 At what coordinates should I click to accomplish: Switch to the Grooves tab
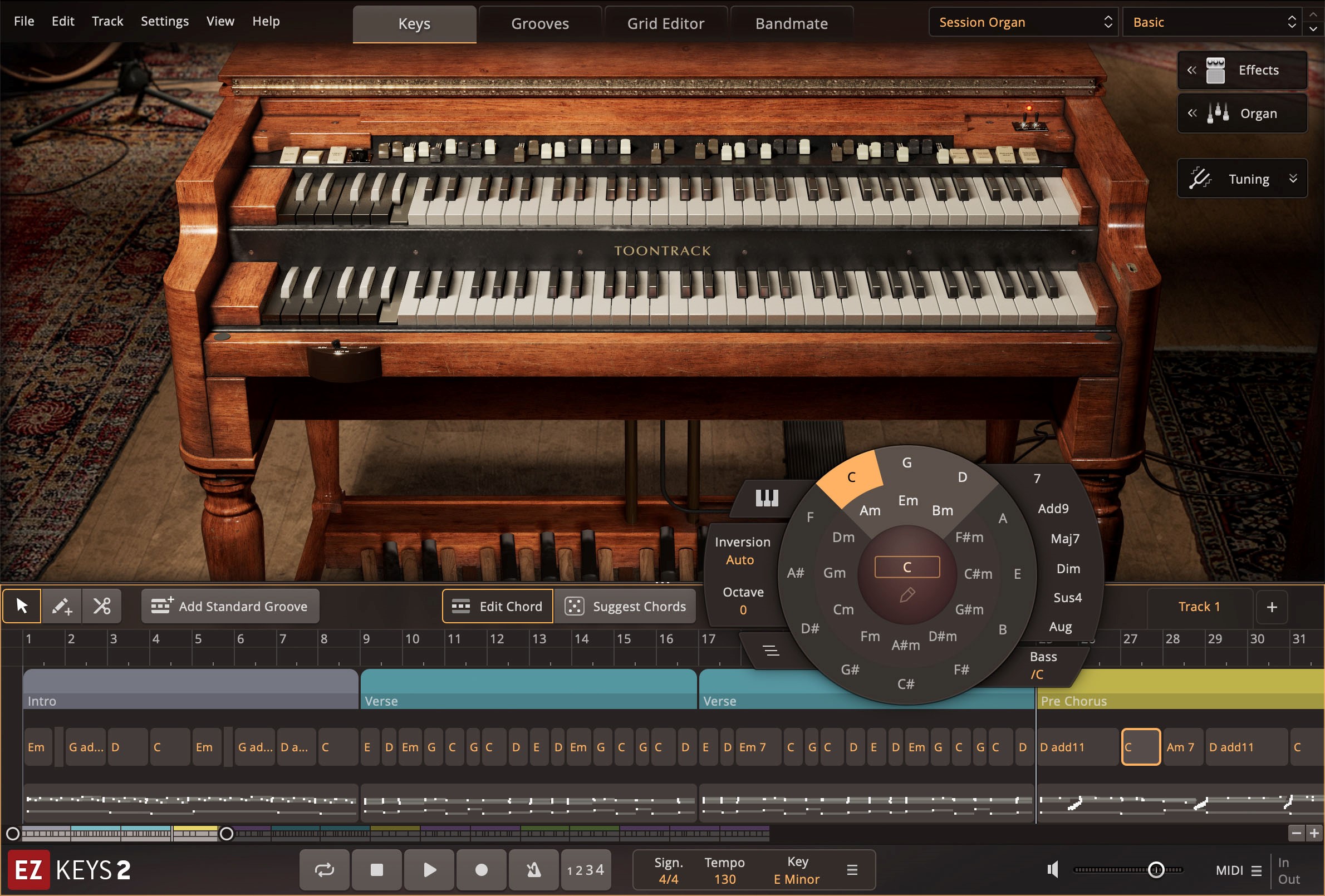click(x=539, y=23)
